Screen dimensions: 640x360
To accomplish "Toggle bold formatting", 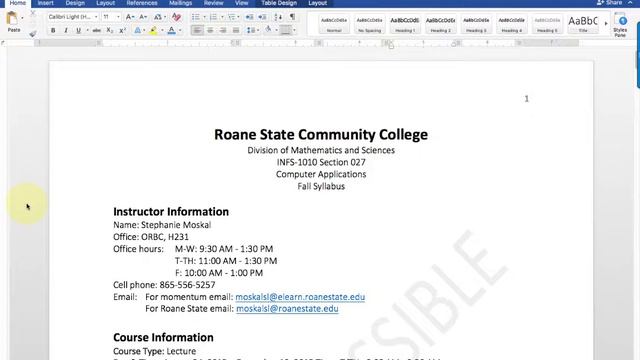I will click(x=53, y=31).
